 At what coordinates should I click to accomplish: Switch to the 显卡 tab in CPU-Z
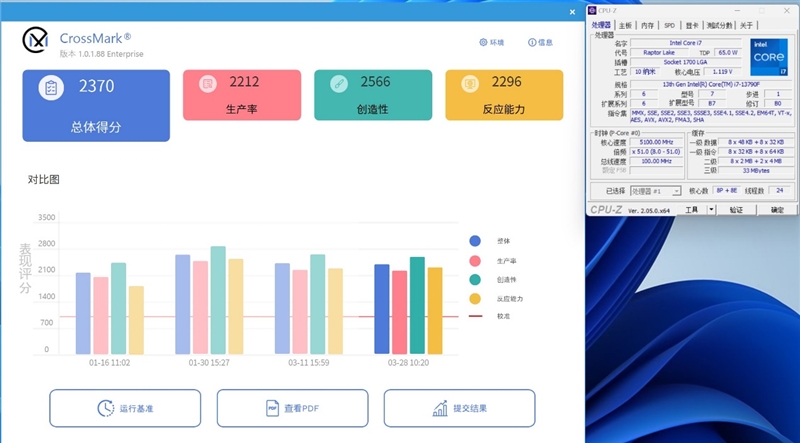coord(692,26)
